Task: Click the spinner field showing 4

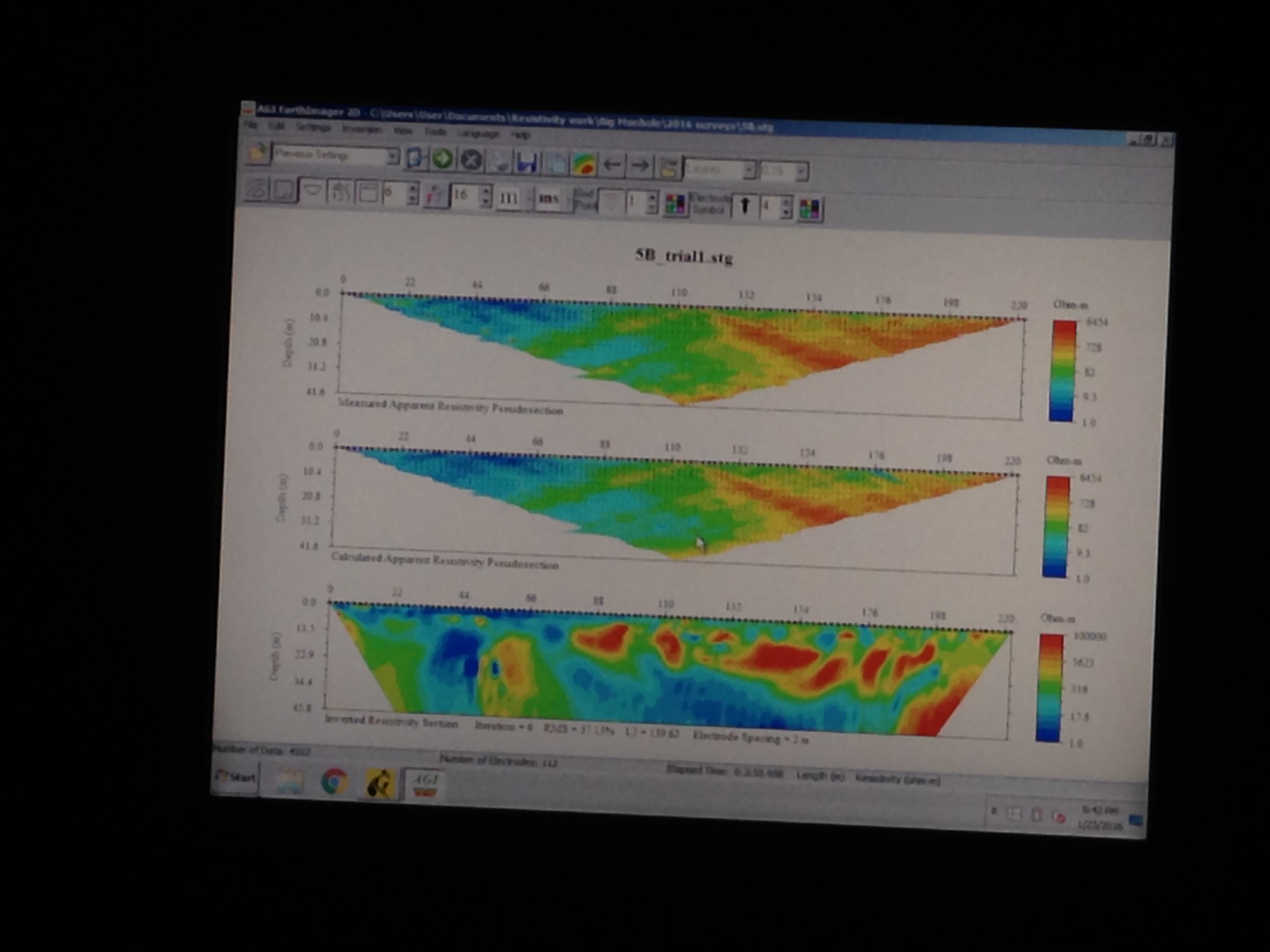Action: click(x=776, y=207)
